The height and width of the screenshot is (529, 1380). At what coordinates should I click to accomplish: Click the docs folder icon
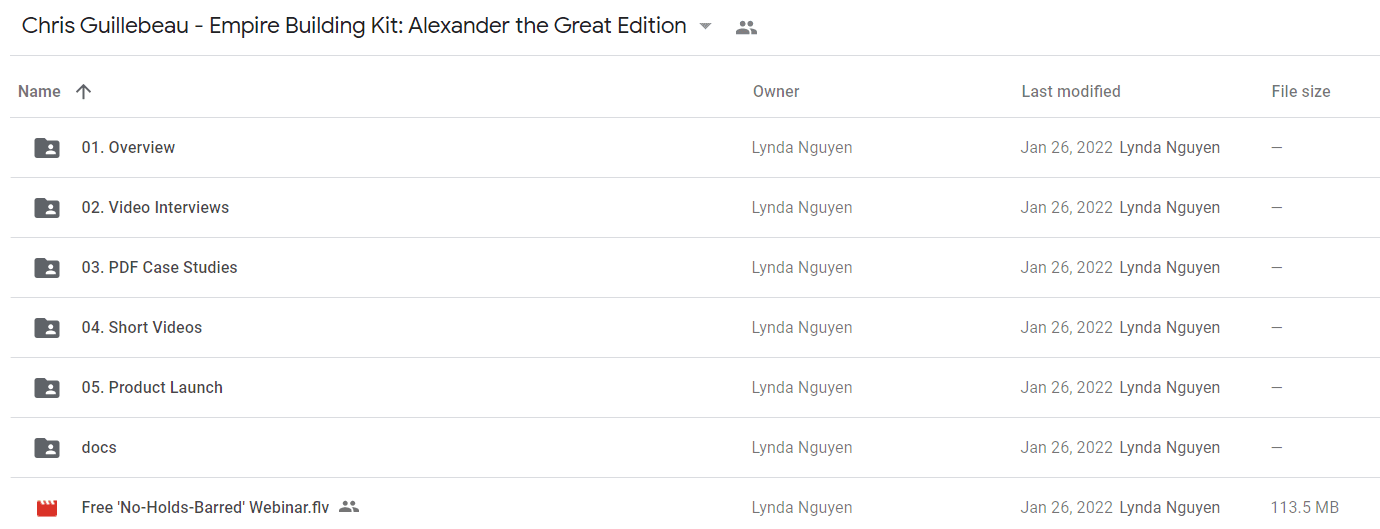pyautogui.click(x=47, y=448)
